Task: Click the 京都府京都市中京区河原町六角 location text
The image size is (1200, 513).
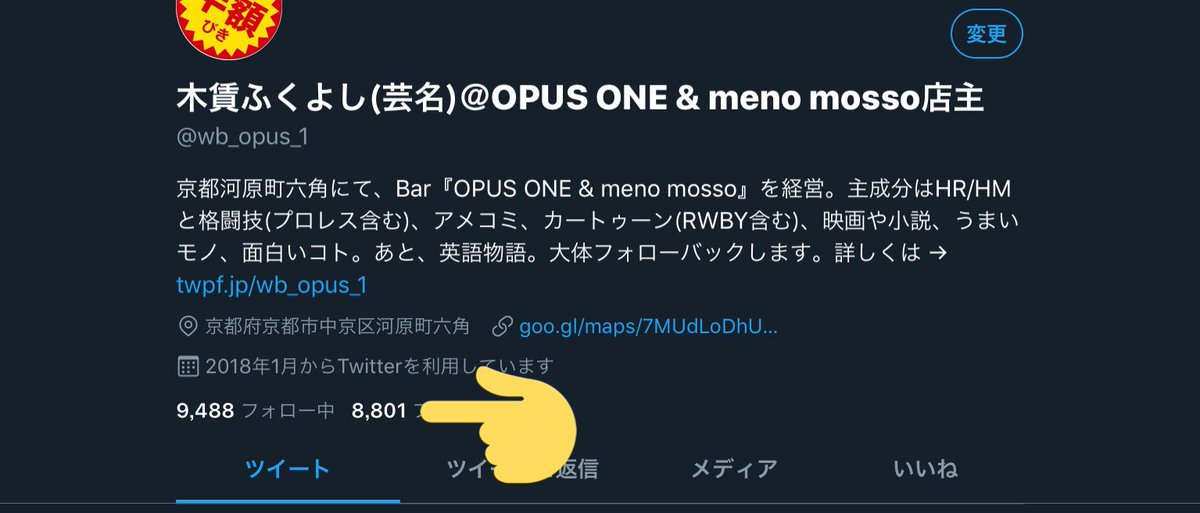Action: (x=337, y=327)
